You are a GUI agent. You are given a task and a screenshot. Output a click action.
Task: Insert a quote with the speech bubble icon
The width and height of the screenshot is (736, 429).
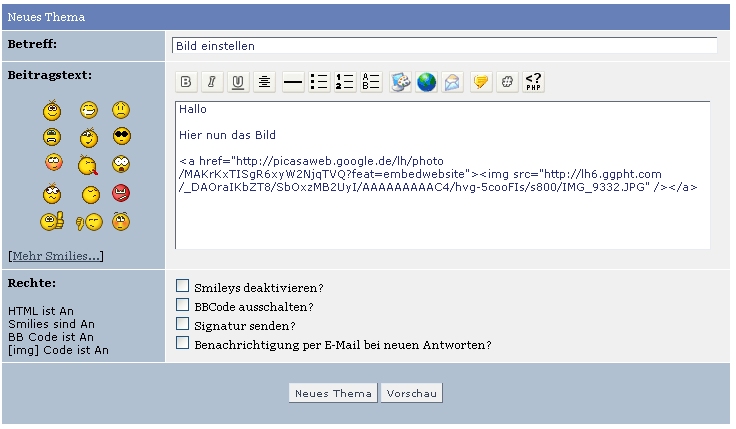(x=481, y=83)
